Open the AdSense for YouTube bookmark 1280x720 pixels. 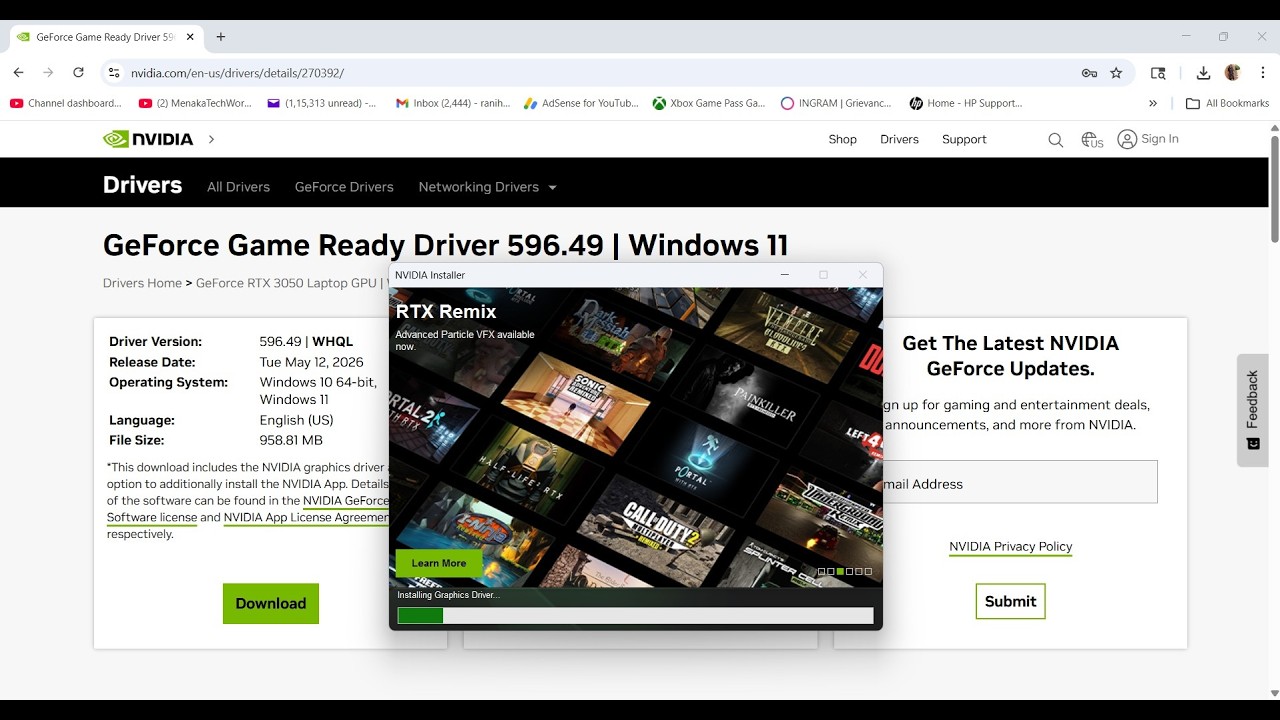tap(581, 103)
